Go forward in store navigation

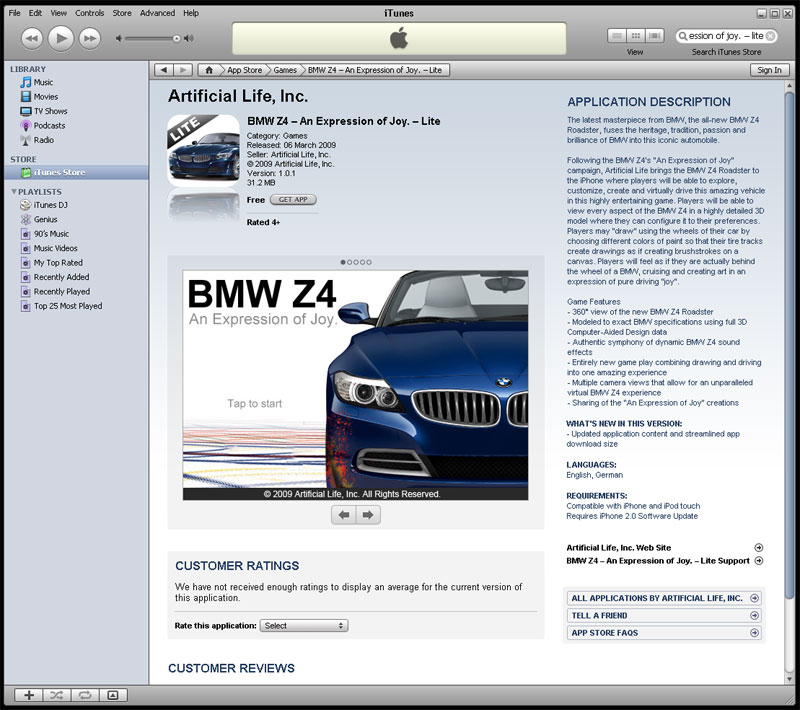pyautogui.click(x=183, y=70)
